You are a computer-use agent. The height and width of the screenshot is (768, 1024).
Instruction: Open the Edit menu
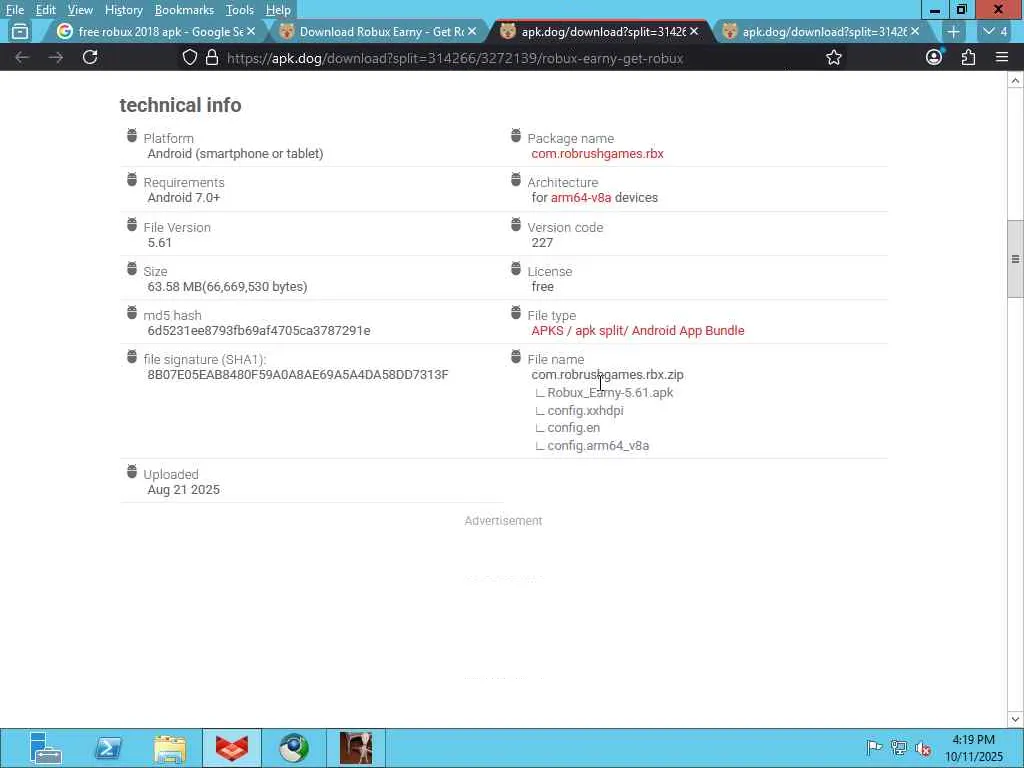click(45, 10)
